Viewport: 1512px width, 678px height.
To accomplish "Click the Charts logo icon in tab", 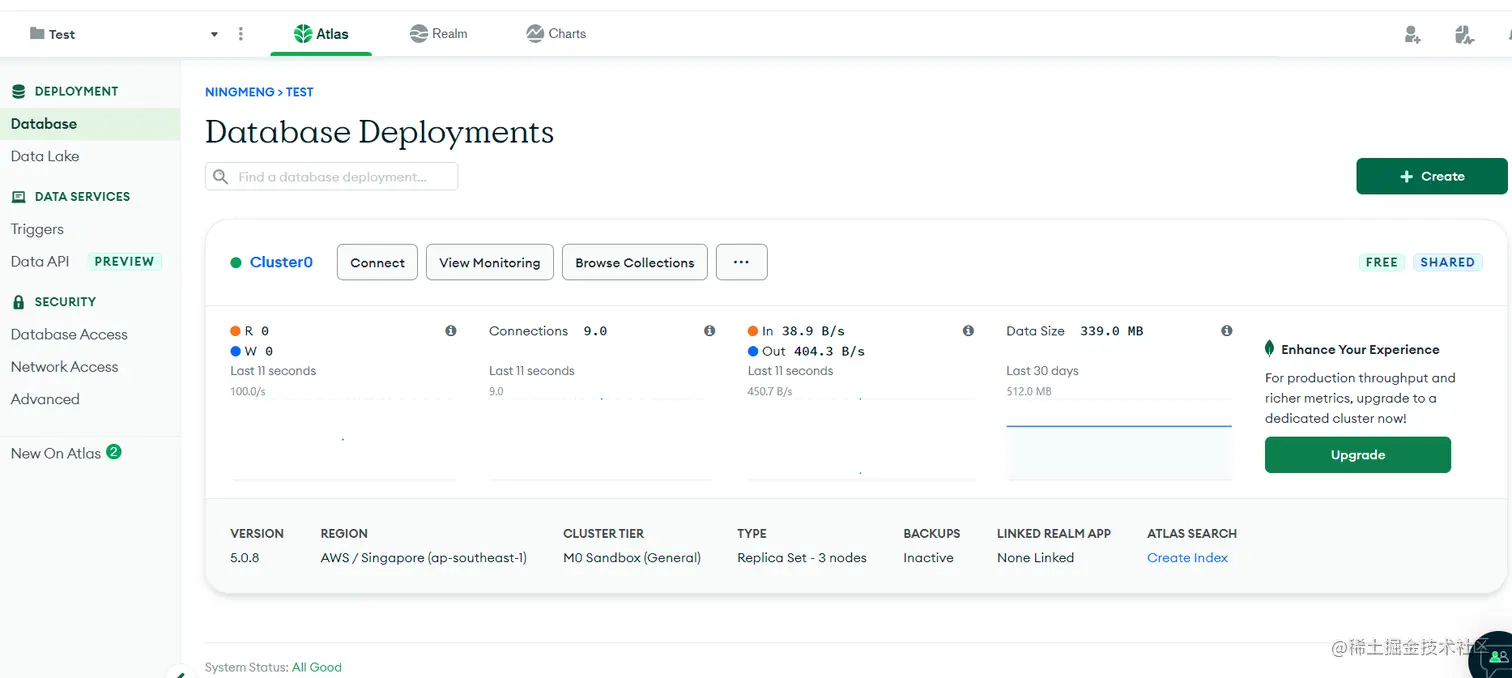I will (x=535, y=34).
